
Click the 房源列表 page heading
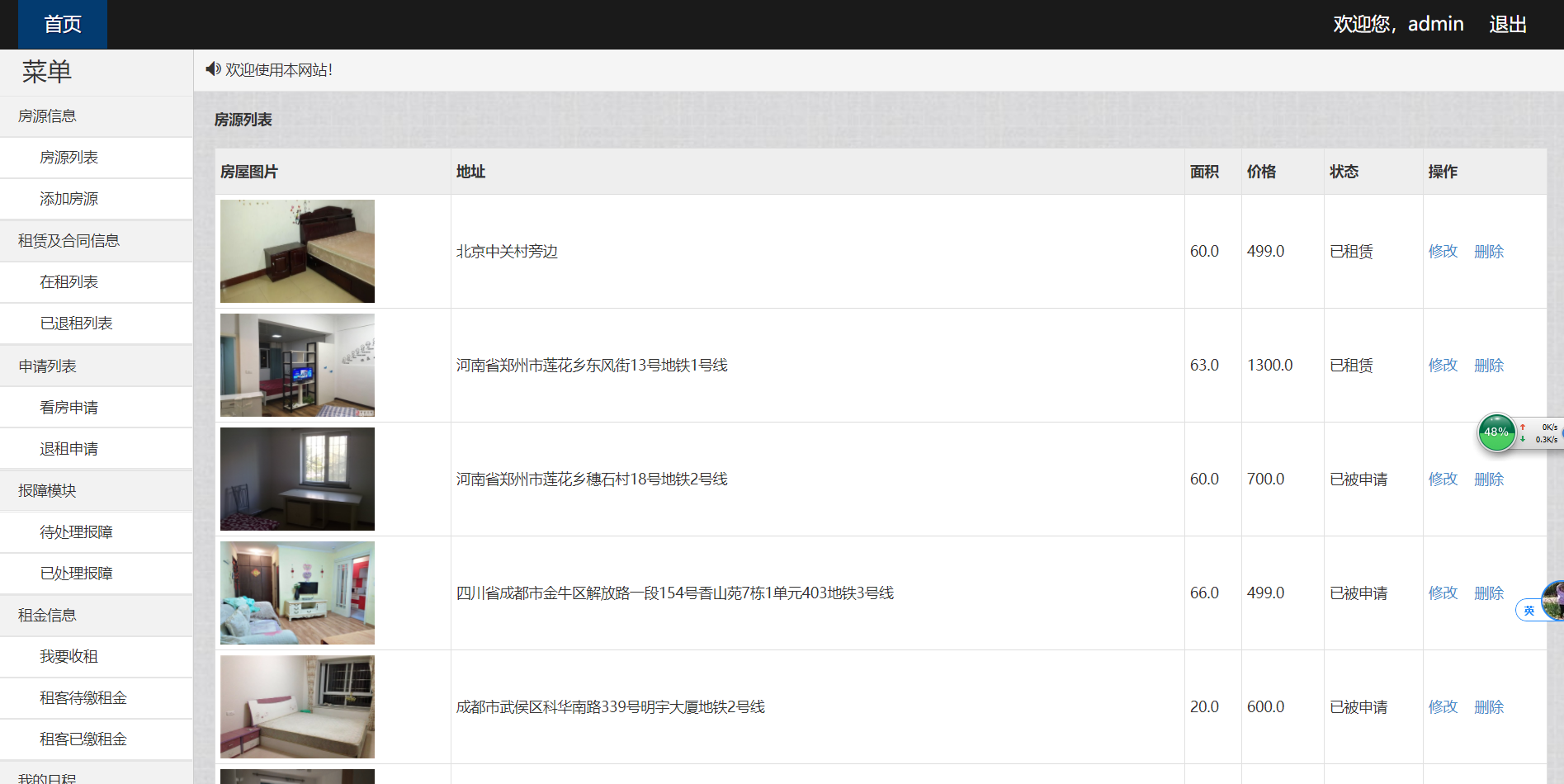point(243,120)
